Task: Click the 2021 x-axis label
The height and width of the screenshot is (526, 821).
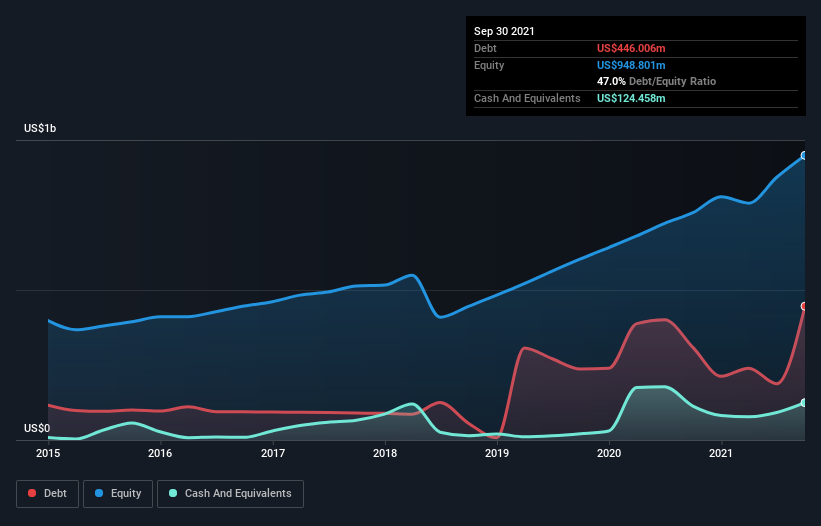Action: pos(721,453)
